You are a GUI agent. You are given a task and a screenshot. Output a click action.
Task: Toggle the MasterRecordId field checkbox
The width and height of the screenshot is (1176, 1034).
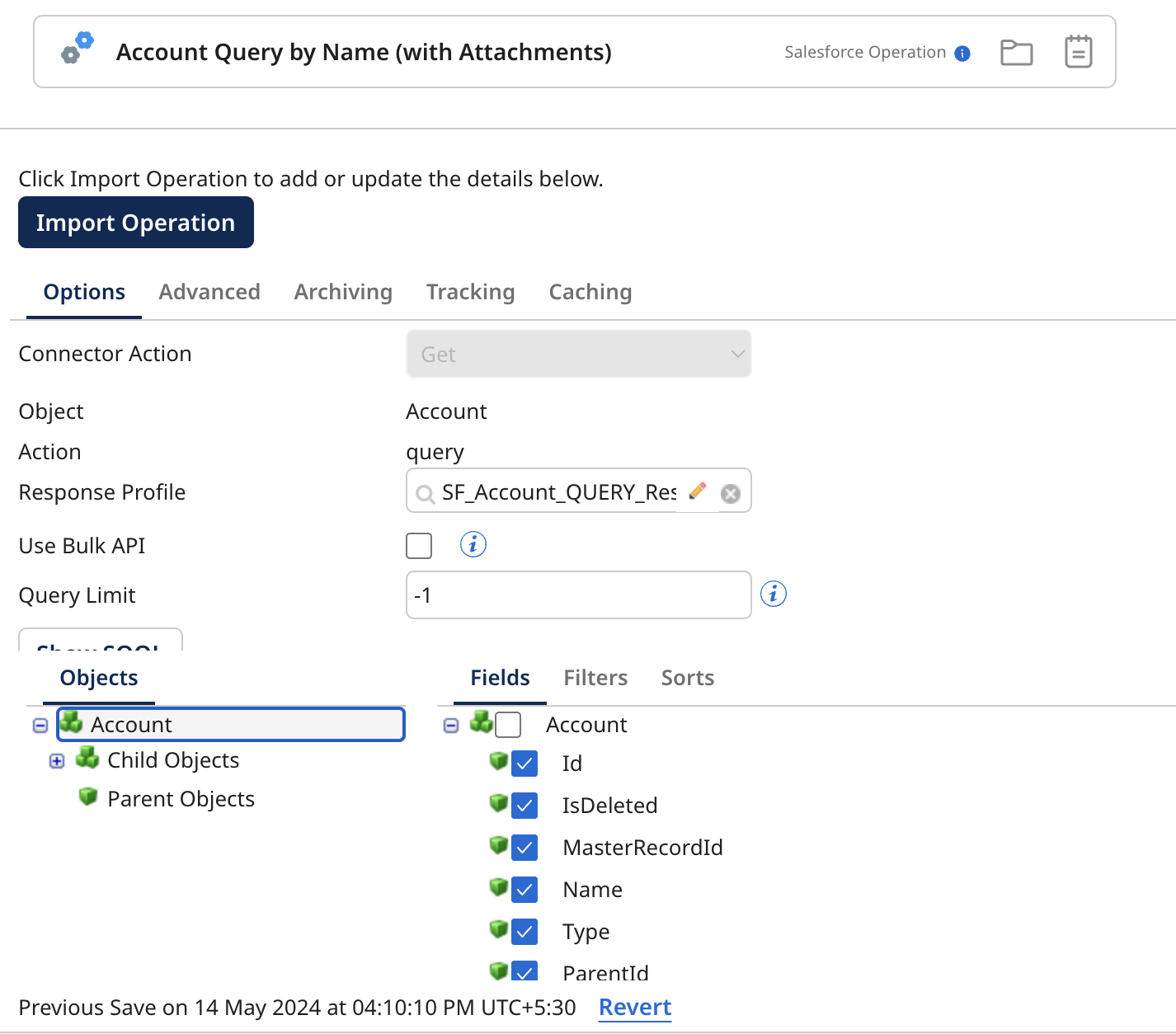point(524,848)
